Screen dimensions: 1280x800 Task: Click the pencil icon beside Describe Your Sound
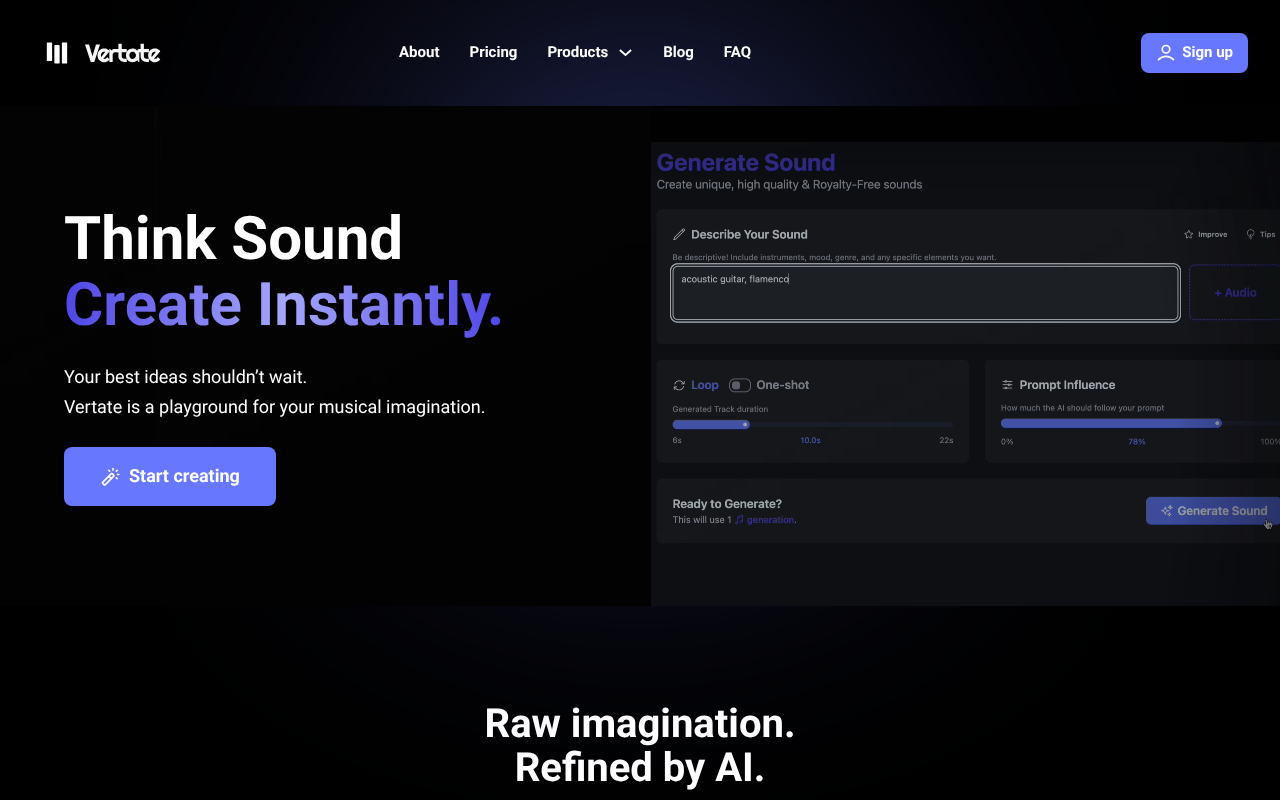coord(680,235)
